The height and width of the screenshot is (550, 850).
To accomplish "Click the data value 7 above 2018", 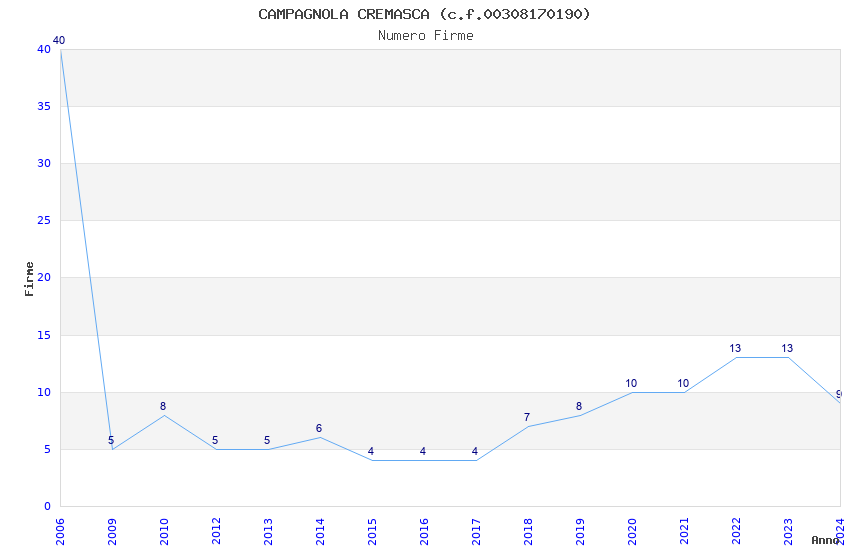I will 527,417.
